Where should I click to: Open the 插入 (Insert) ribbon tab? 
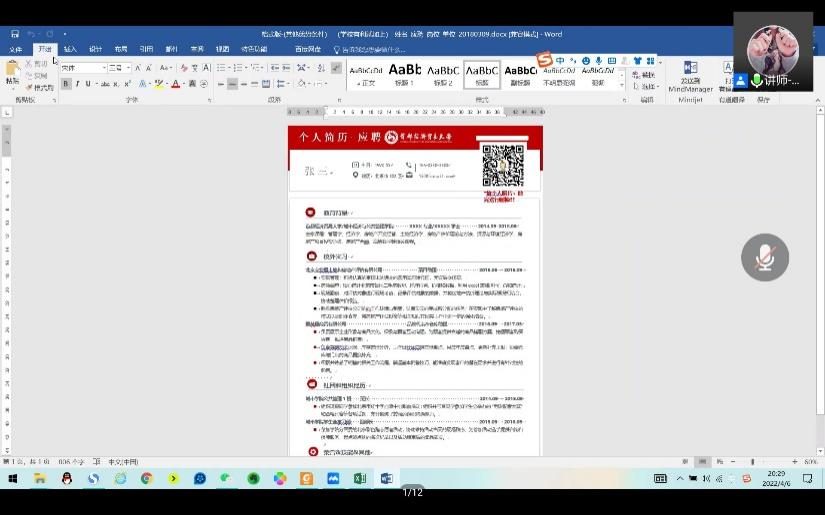click(x=70, y=49)
